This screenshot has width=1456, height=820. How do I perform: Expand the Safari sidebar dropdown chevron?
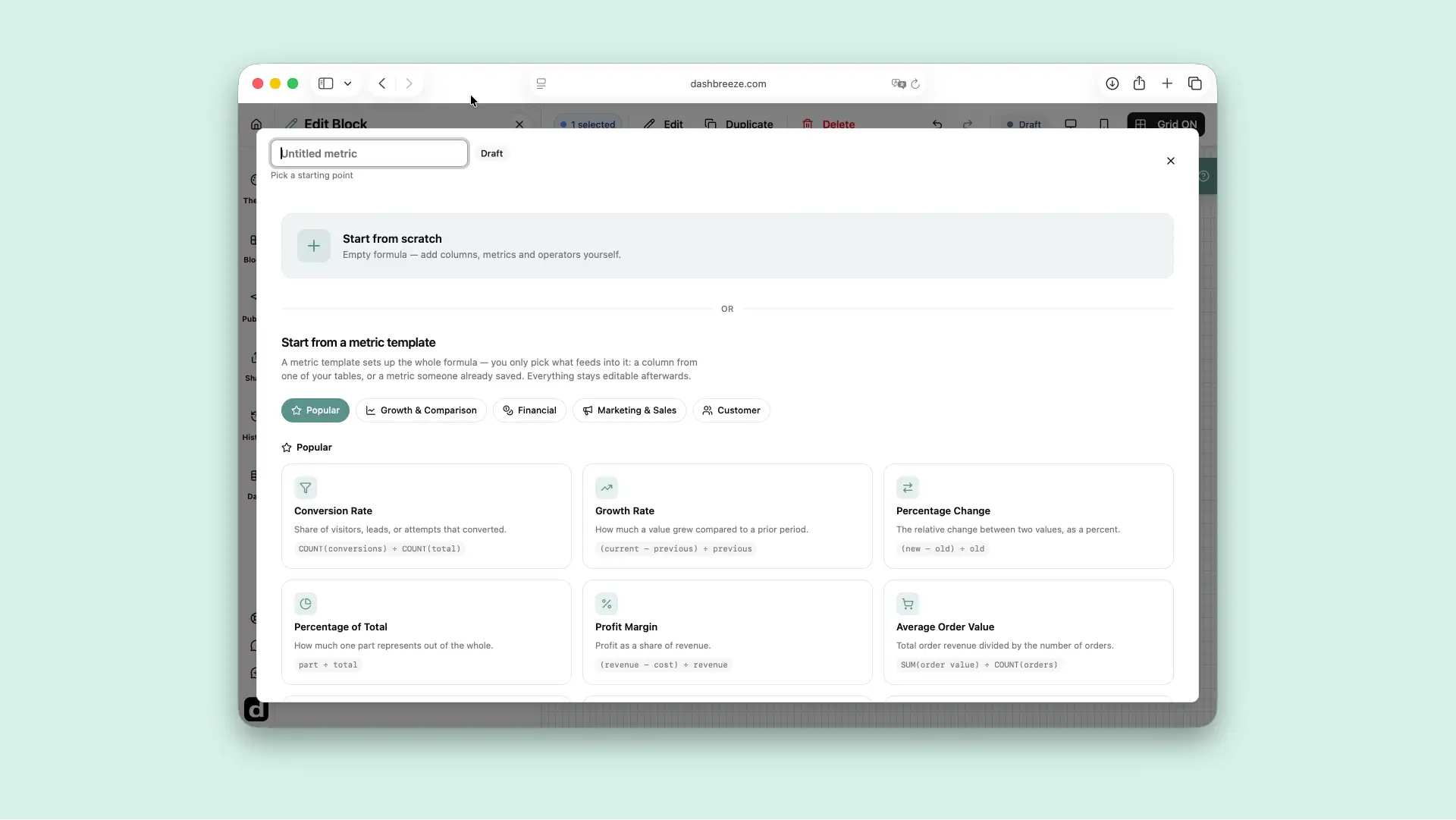347,83
